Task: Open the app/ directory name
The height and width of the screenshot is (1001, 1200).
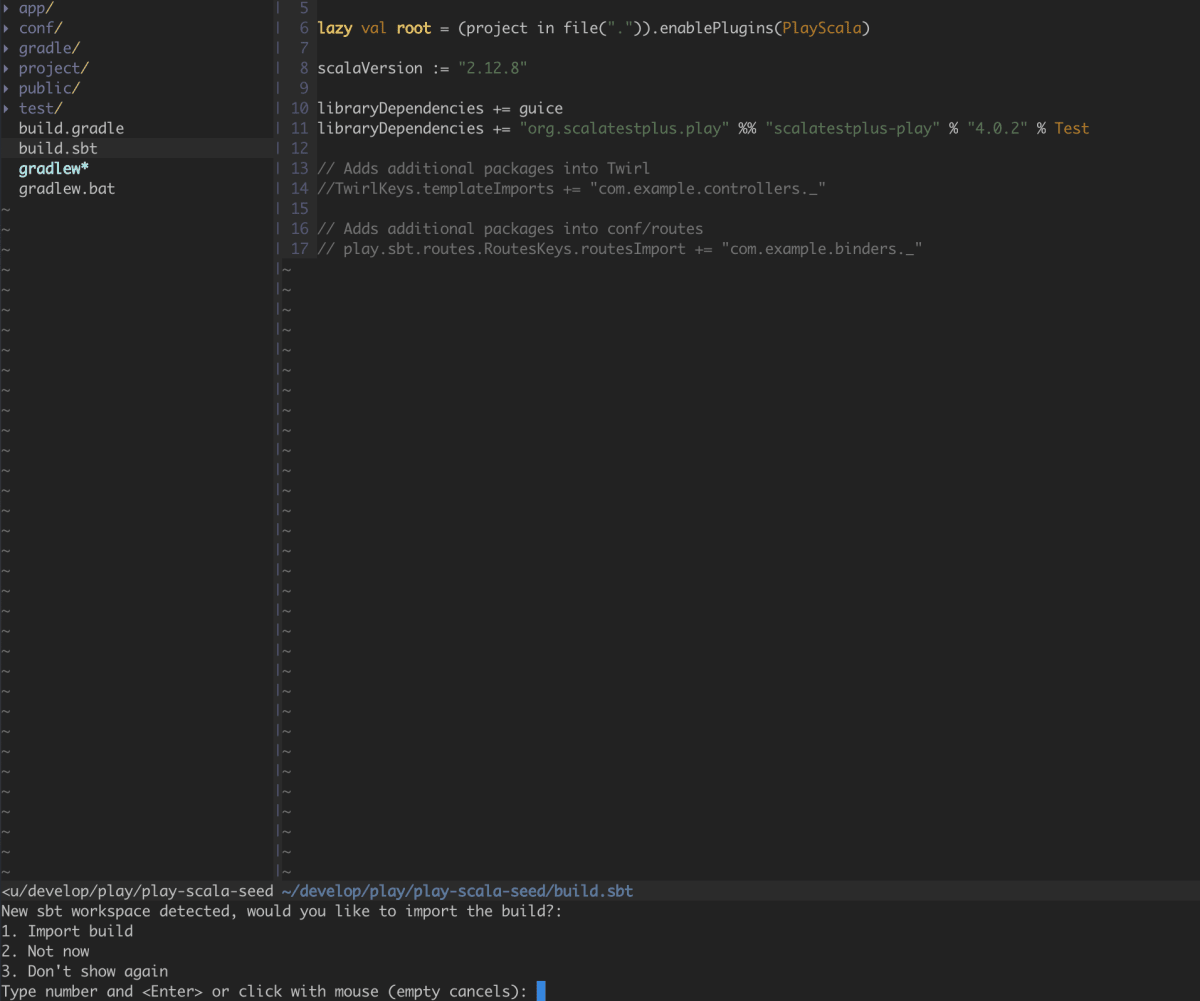Action: coord(36,8)
